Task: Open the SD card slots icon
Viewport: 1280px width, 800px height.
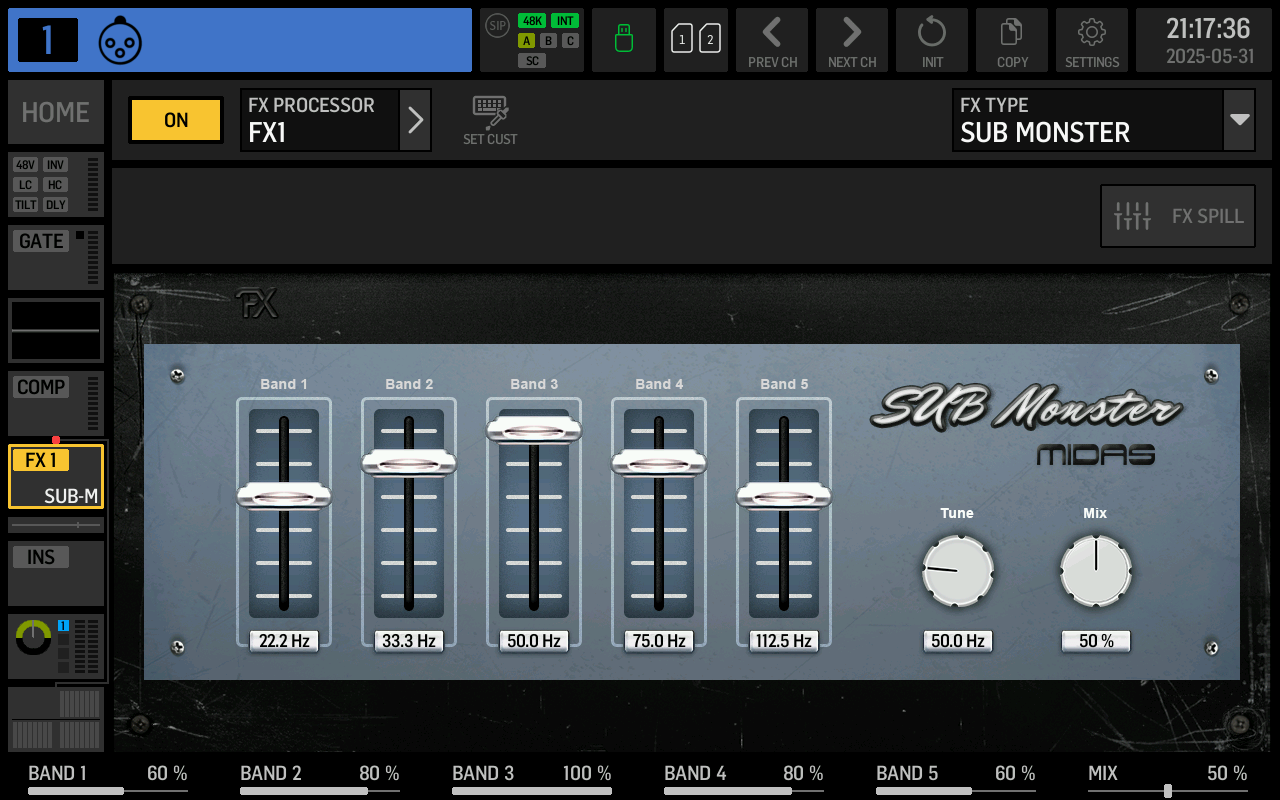Action: pos(696,40)
